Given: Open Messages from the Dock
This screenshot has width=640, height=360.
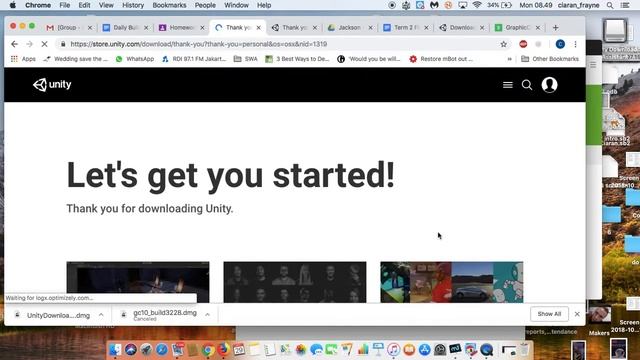Looking at the screenshot, I should coord(316,350).
